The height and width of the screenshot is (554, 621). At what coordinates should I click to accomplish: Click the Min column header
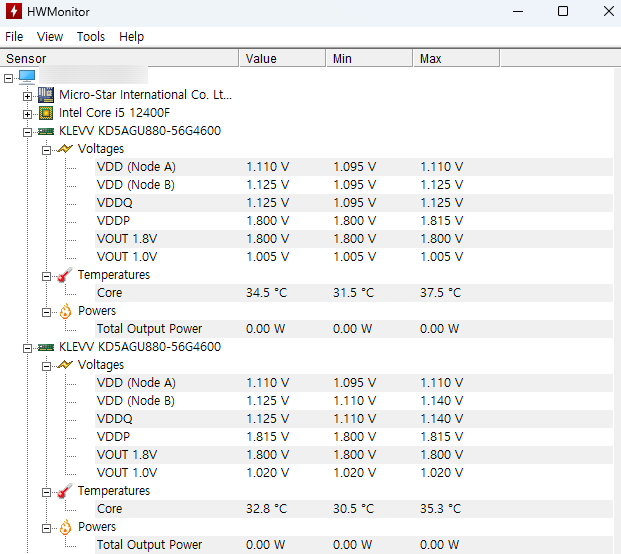pos(370,59)
